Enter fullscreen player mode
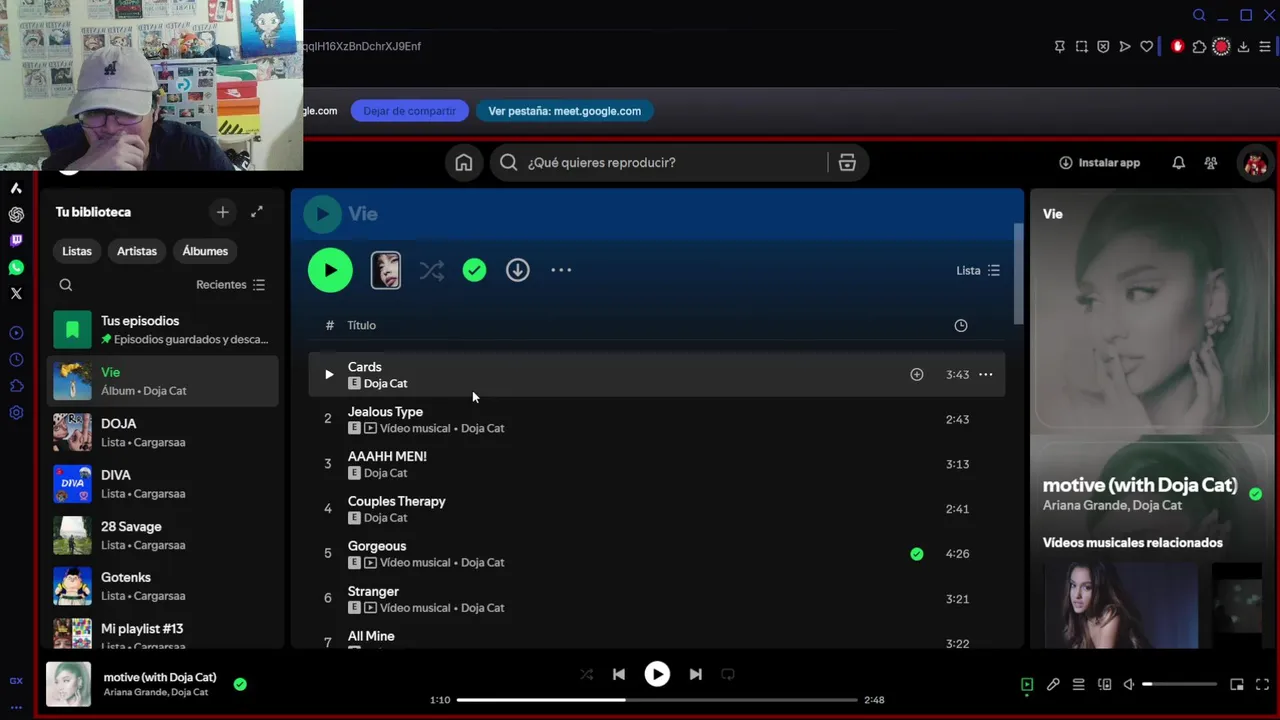Viewport: 1280px width, 720px height. pyautogui.click(x=1262, y=685)
